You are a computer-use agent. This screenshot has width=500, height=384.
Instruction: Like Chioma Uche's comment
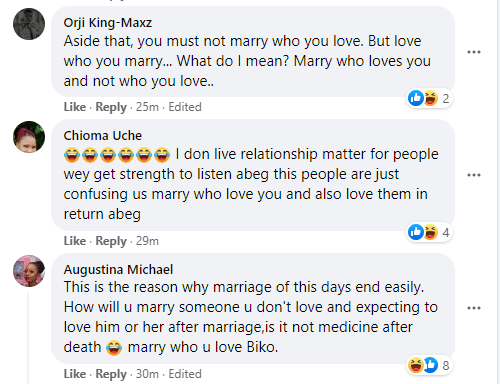pos(75,241)
